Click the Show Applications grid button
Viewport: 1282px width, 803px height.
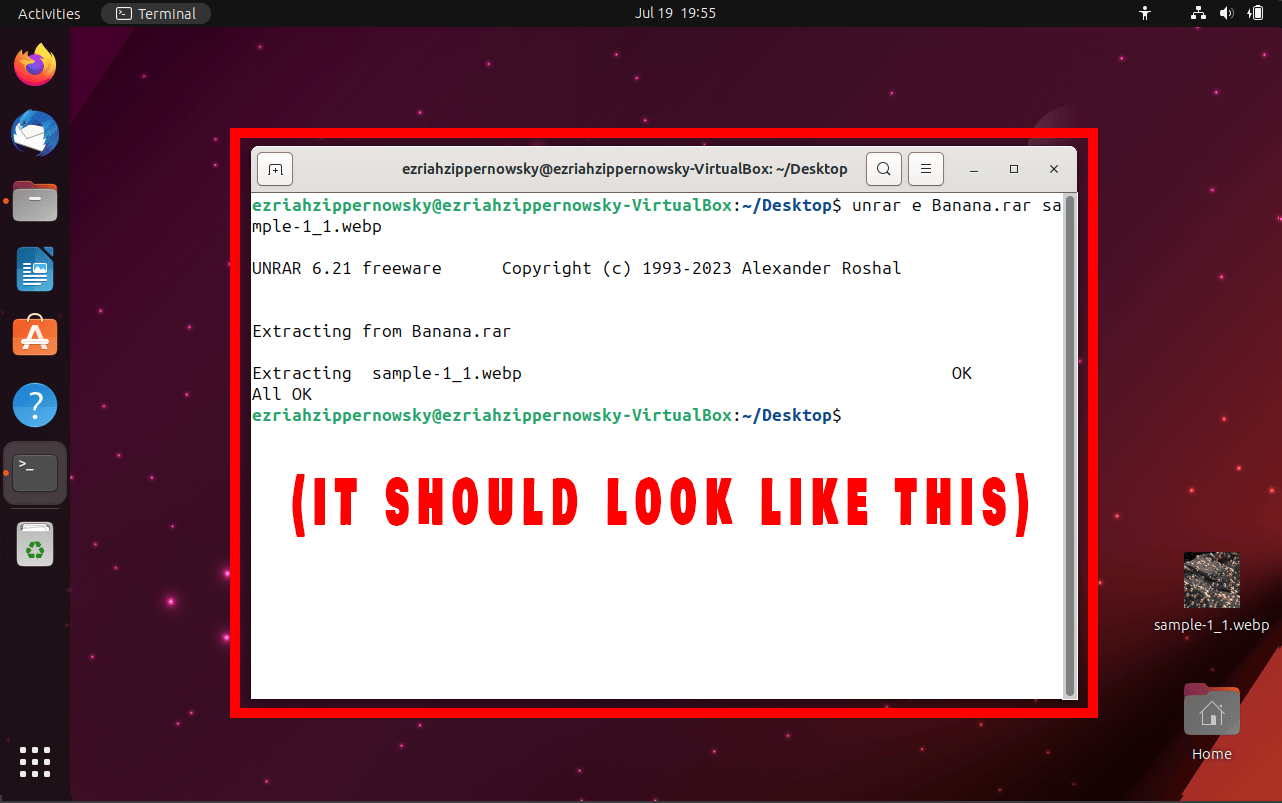(x=34, y=762)
